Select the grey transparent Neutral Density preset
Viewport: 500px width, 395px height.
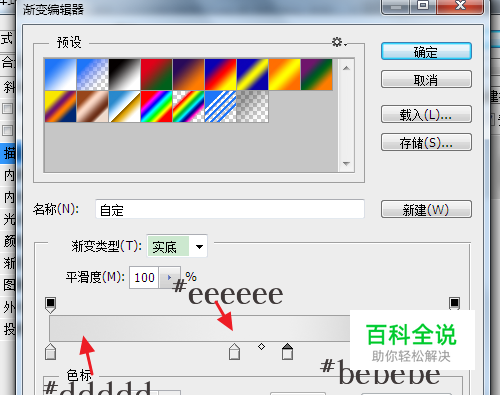coord(252,107)
